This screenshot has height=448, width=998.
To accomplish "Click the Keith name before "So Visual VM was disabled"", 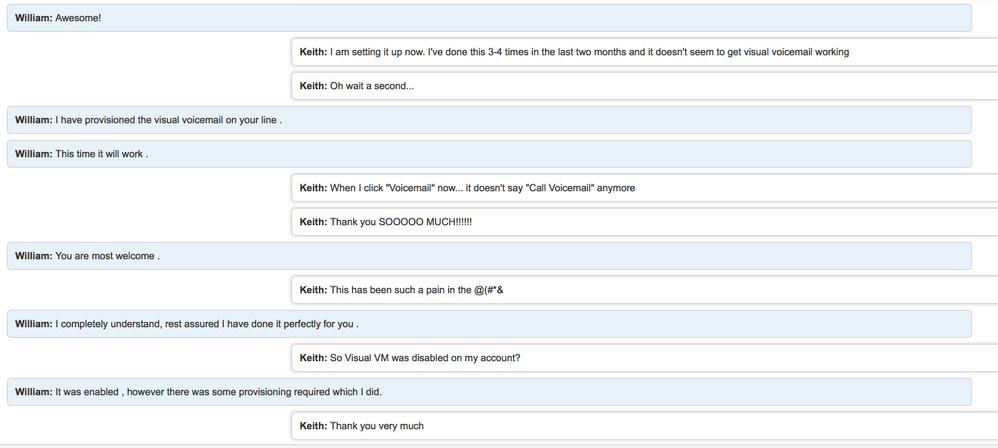I will [x=313, y=358].
